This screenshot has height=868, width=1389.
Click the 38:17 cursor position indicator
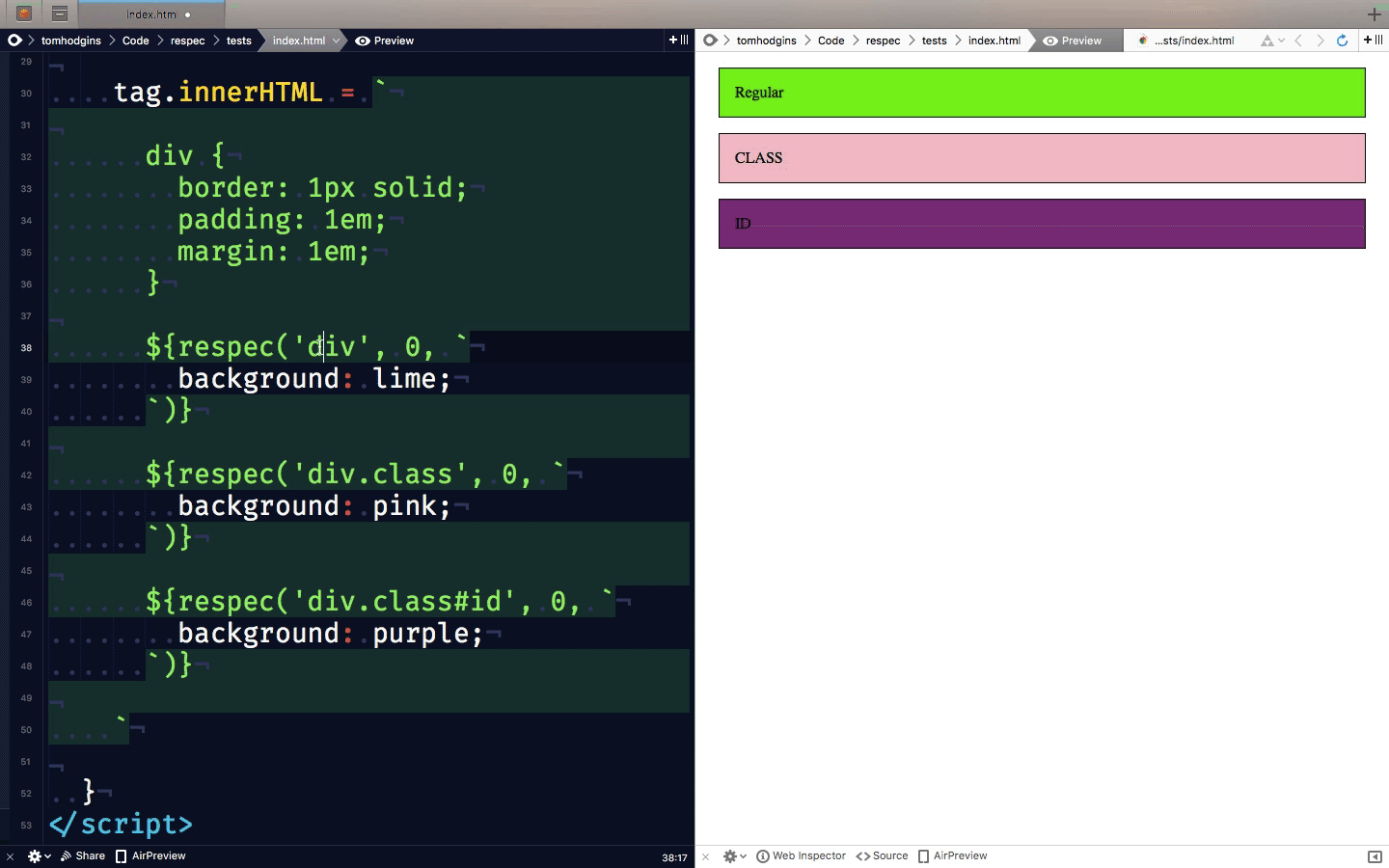click(x=674, y=857)
